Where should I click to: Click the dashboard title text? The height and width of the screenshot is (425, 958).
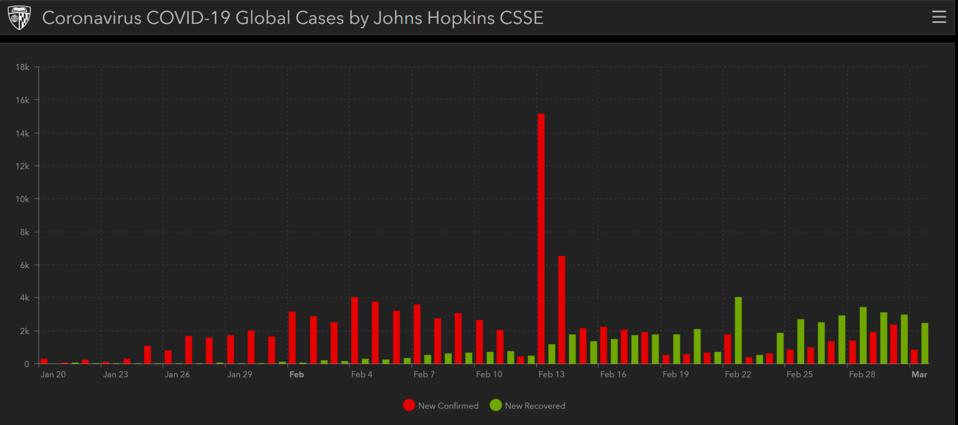pyautogui.click(x=292, y=17)
